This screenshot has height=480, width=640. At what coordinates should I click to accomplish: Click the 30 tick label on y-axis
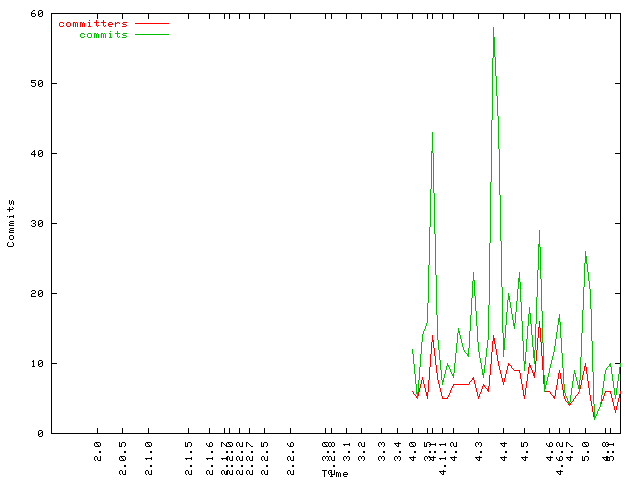click(x=37, y=223)
